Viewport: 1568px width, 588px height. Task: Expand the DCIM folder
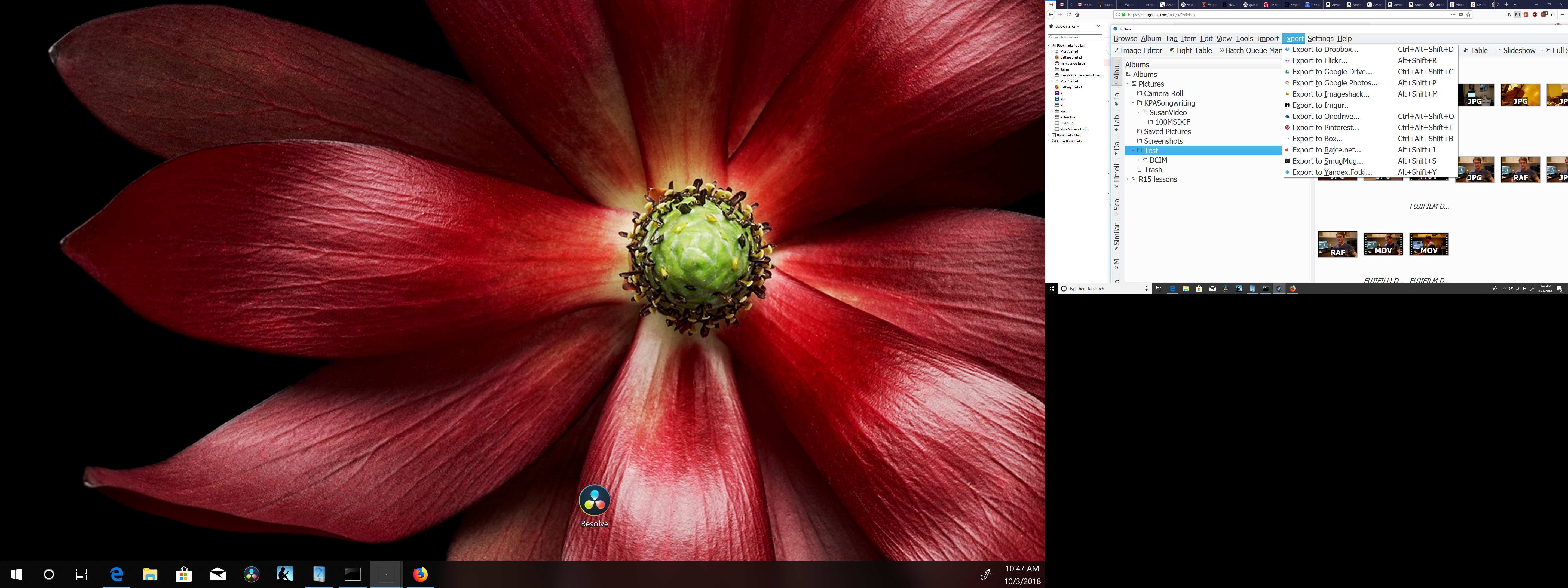point(1138,160)
